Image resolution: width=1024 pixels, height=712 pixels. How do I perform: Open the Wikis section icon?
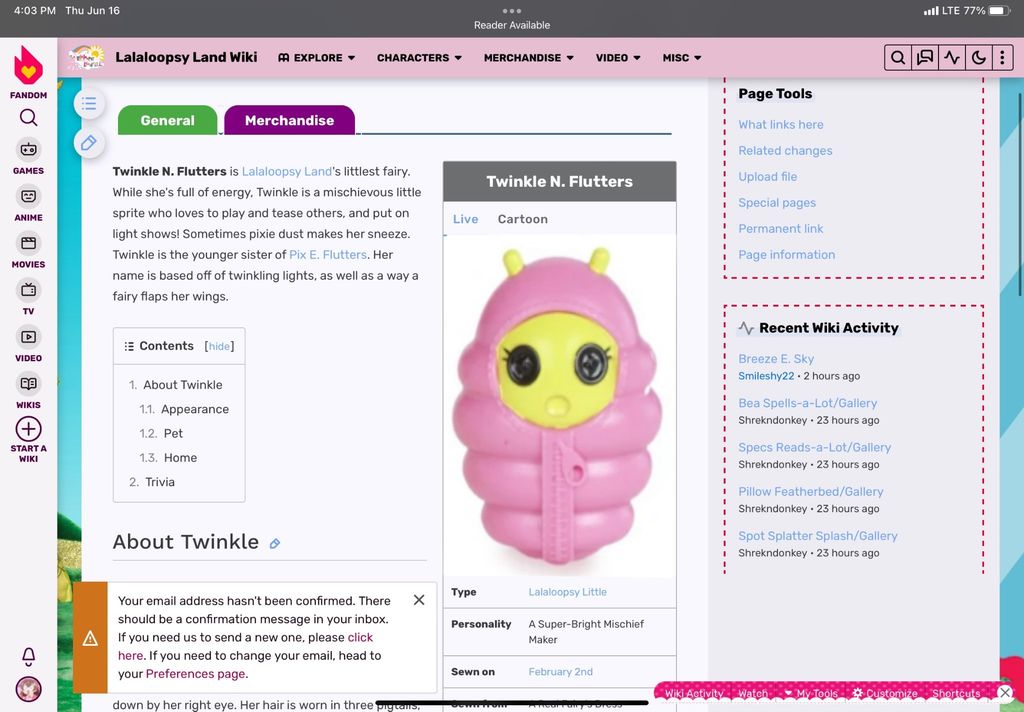coord(29,384)
